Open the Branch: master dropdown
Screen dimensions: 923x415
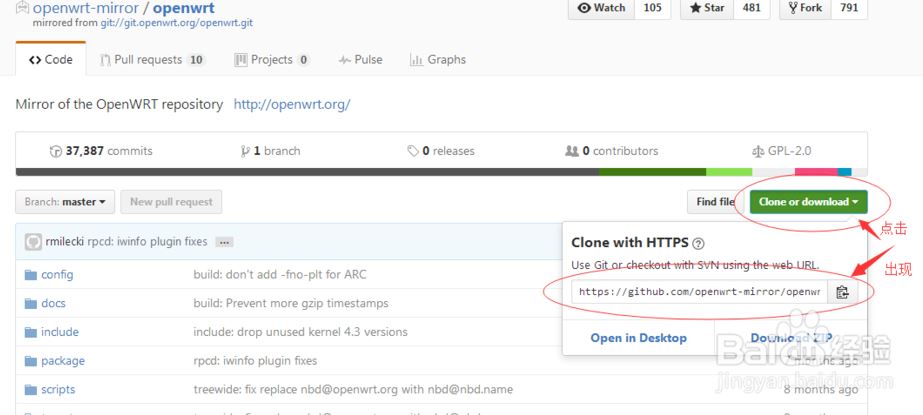pos(65,202)
